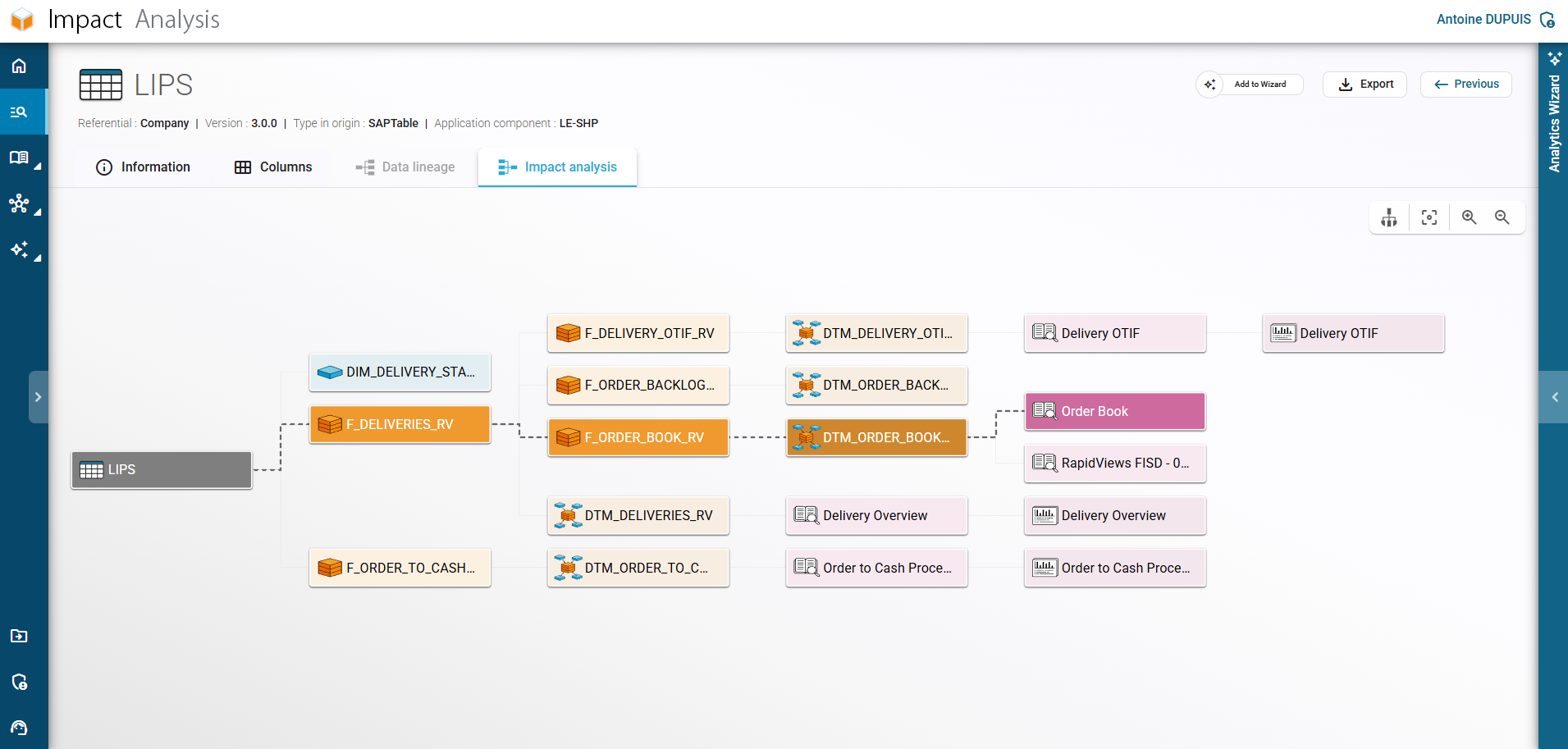
Task: Open the Home icon in sidebar
Action: (19, 66)
